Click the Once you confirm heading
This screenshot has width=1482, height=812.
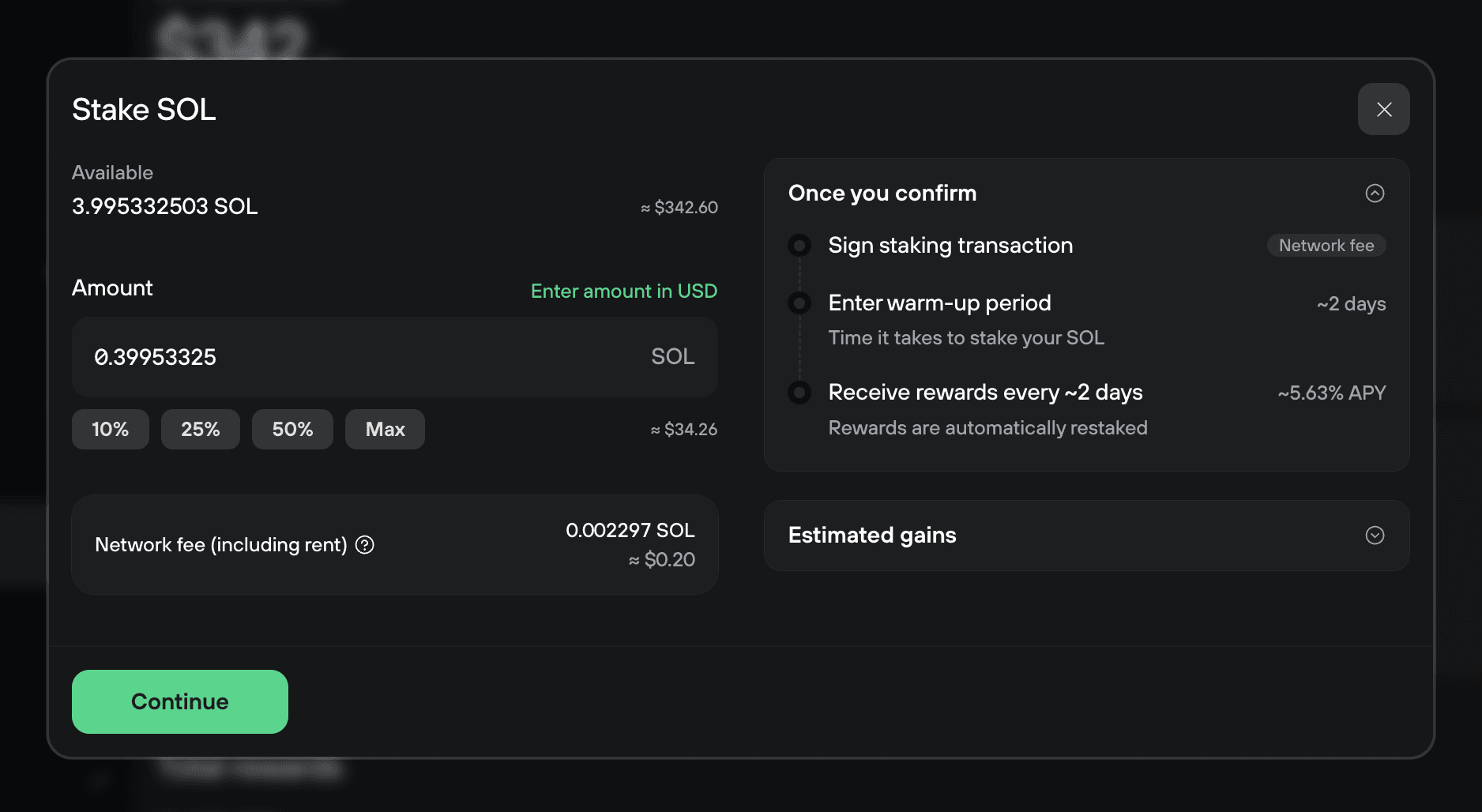pyautogui.click(x=882, y=193)
